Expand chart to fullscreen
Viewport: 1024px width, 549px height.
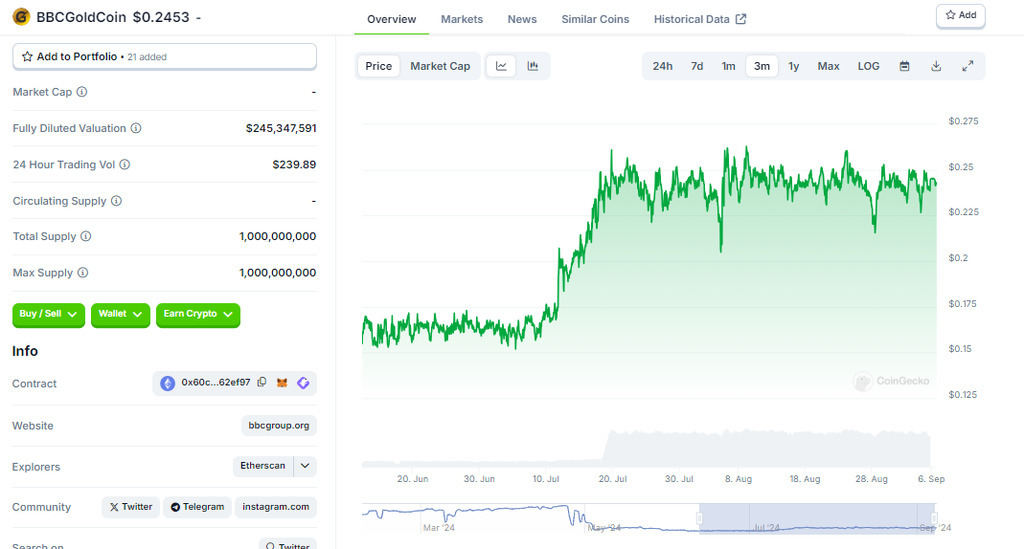click(x=968, y=66)
